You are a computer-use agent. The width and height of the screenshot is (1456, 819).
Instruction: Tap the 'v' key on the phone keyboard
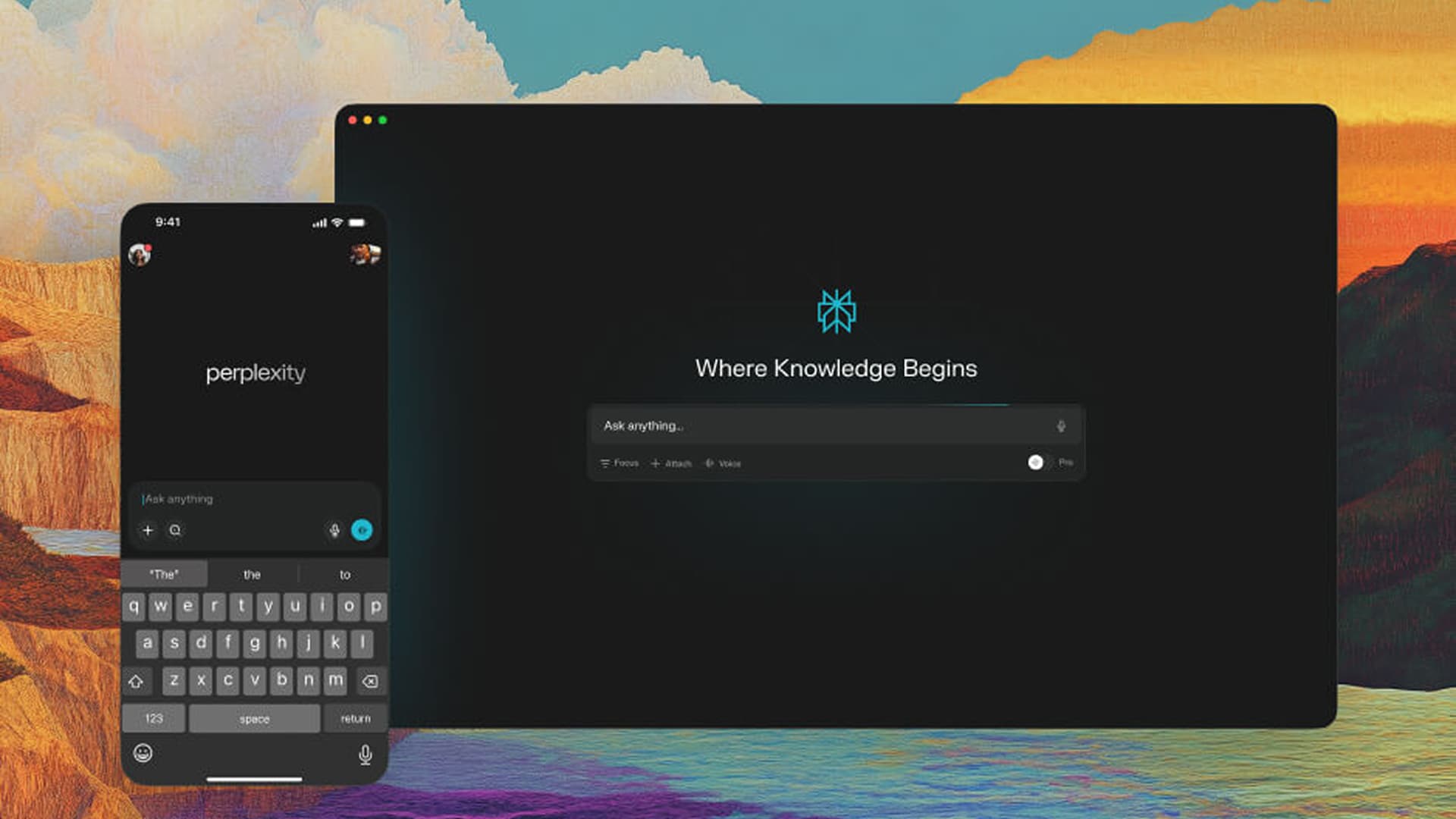[x=255, y=681]
